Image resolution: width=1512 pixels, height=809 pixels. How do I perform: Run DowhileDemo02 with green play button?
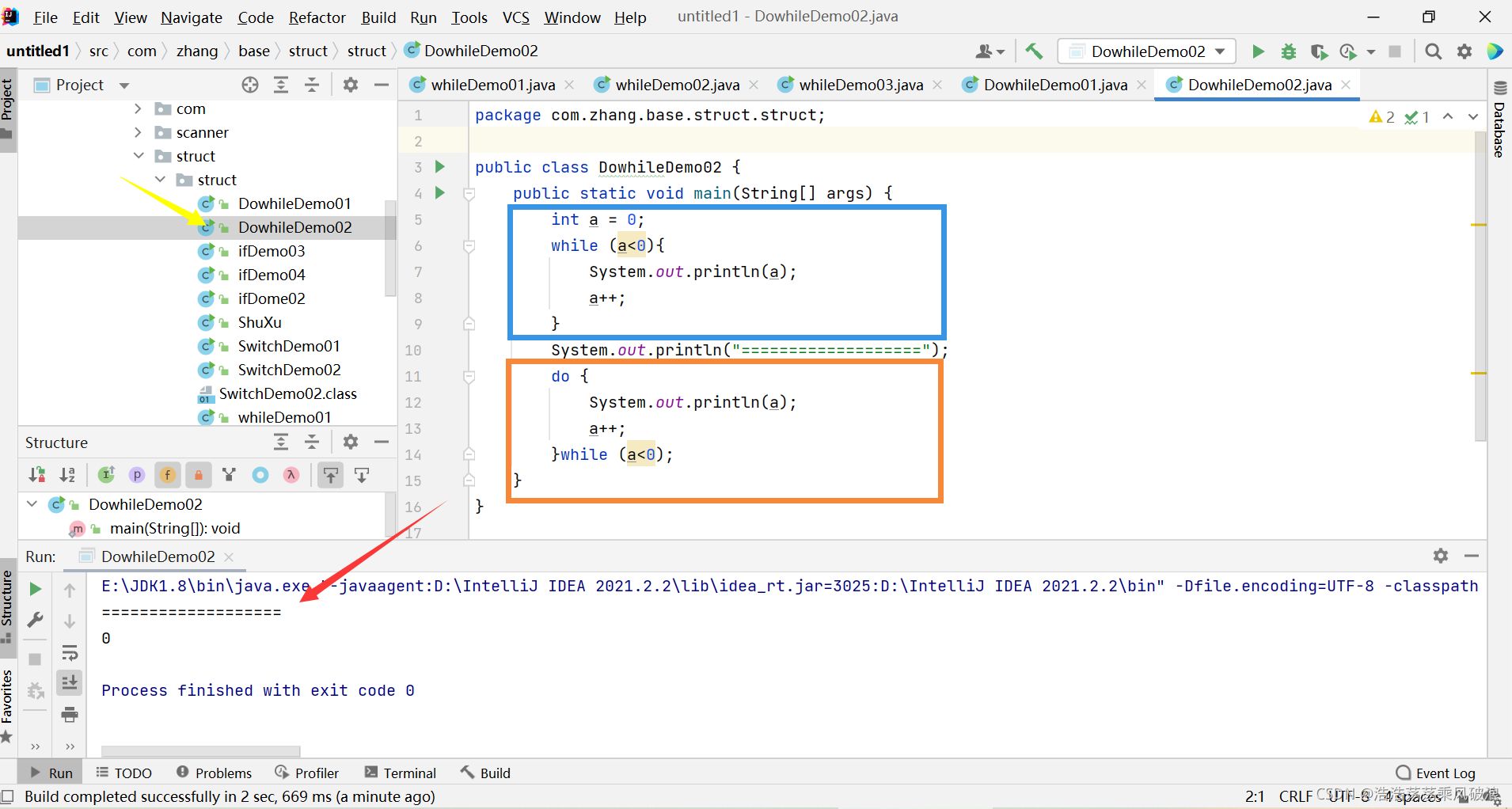pos(1258,51)
